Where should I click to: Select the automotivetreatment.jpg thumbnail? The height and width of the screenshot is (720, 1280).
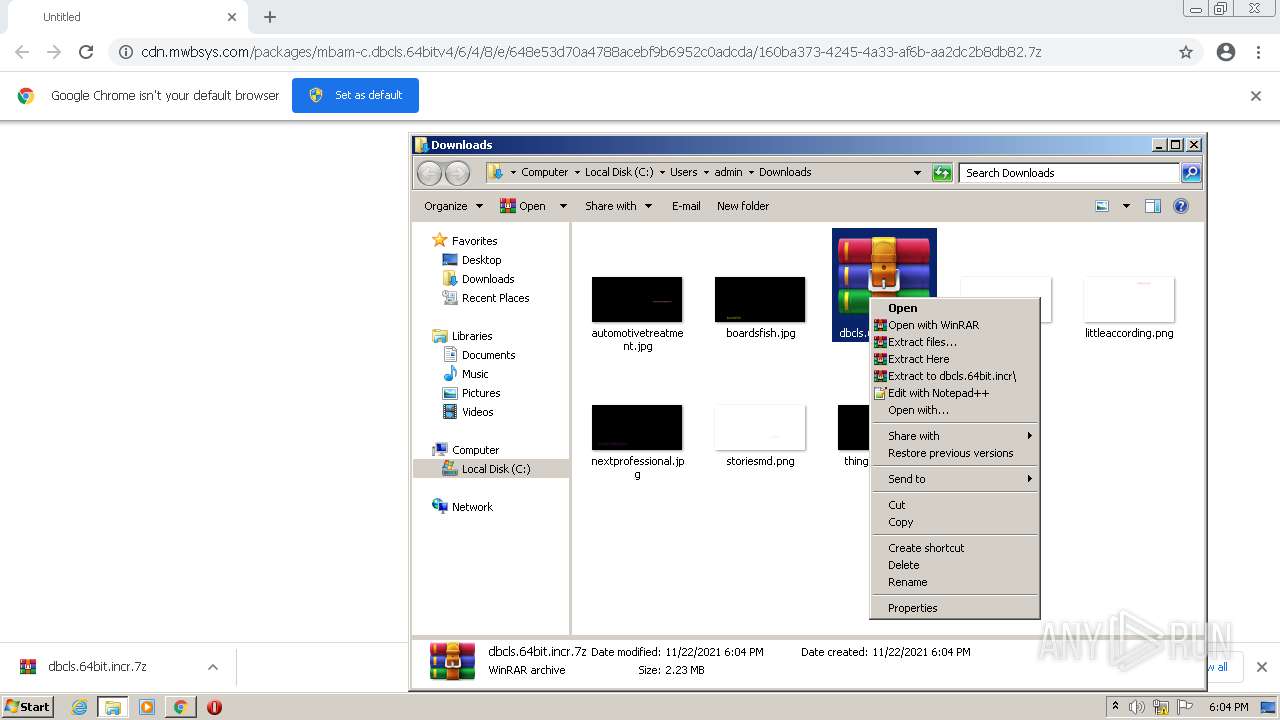point(637,300)
